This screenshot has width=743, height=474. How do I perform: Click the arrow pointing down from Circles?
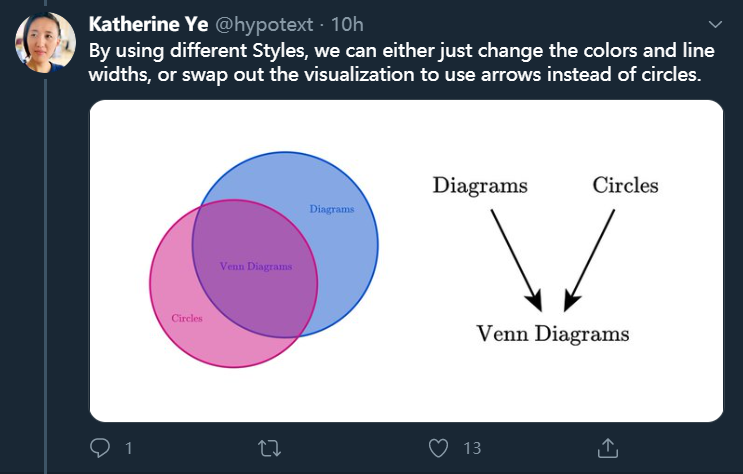pyautogui.click(x=591, y=256)
